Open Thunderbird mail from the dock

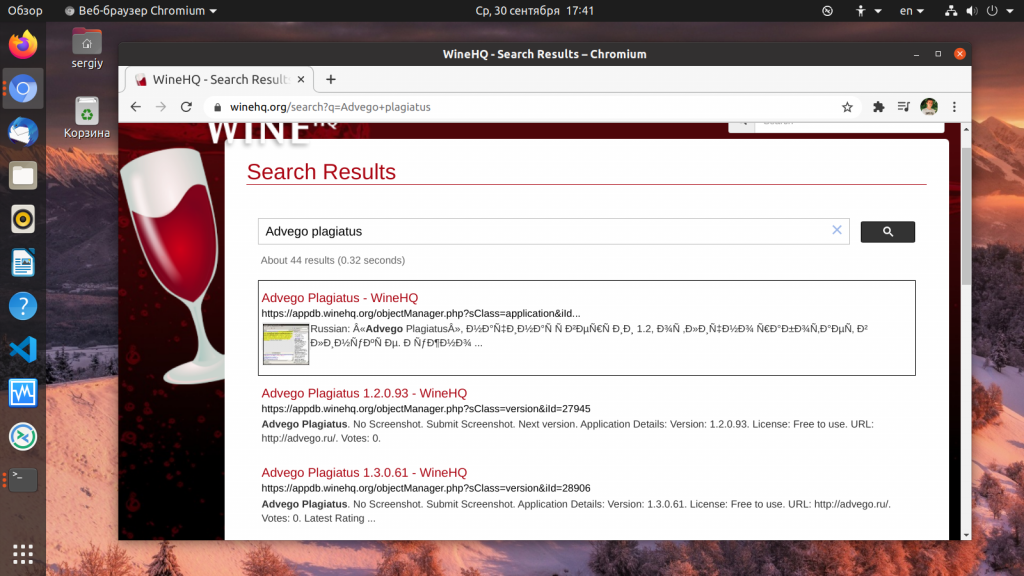(23, 132)
